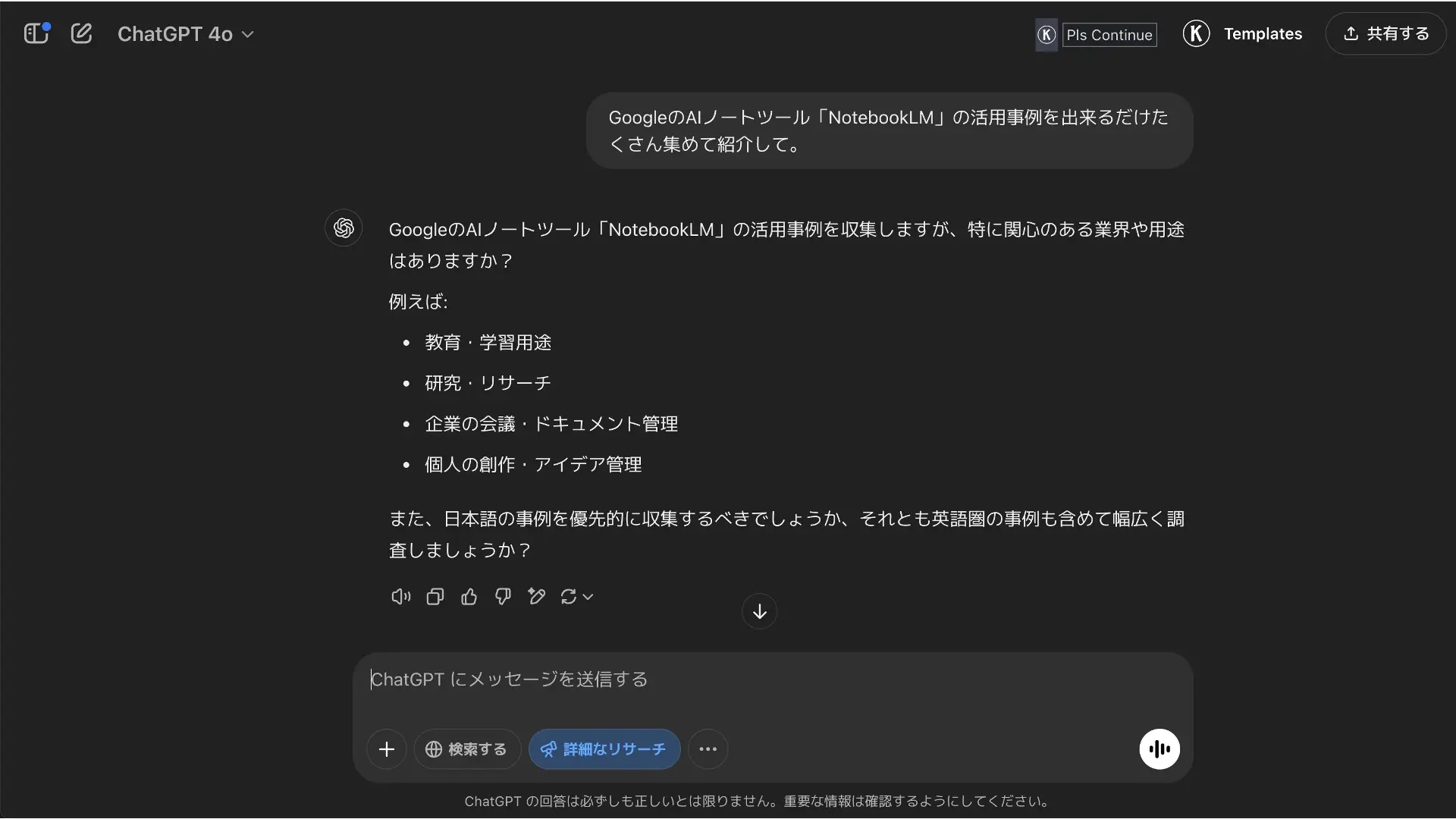This screenshot has width=1456, height=819.
Task: Attach a file with plus button
Action: click(387, 749)
